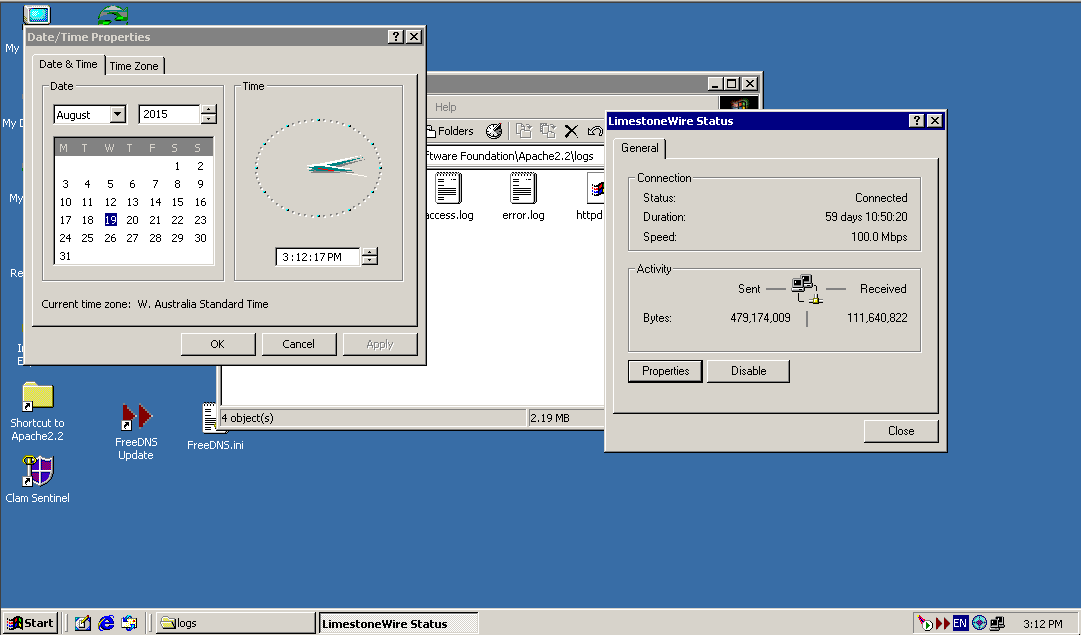Click the Show Desktop quick launch icon
This screenshot has width=1081, height=635.
[83, 623]
